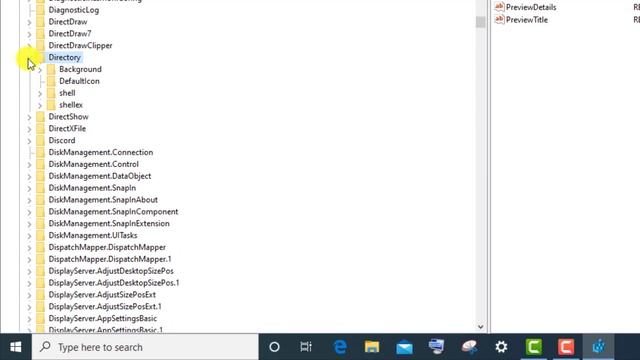Expand the shell subkey
640x360 pixels.
pyautogui.click(x=40, y=93)
